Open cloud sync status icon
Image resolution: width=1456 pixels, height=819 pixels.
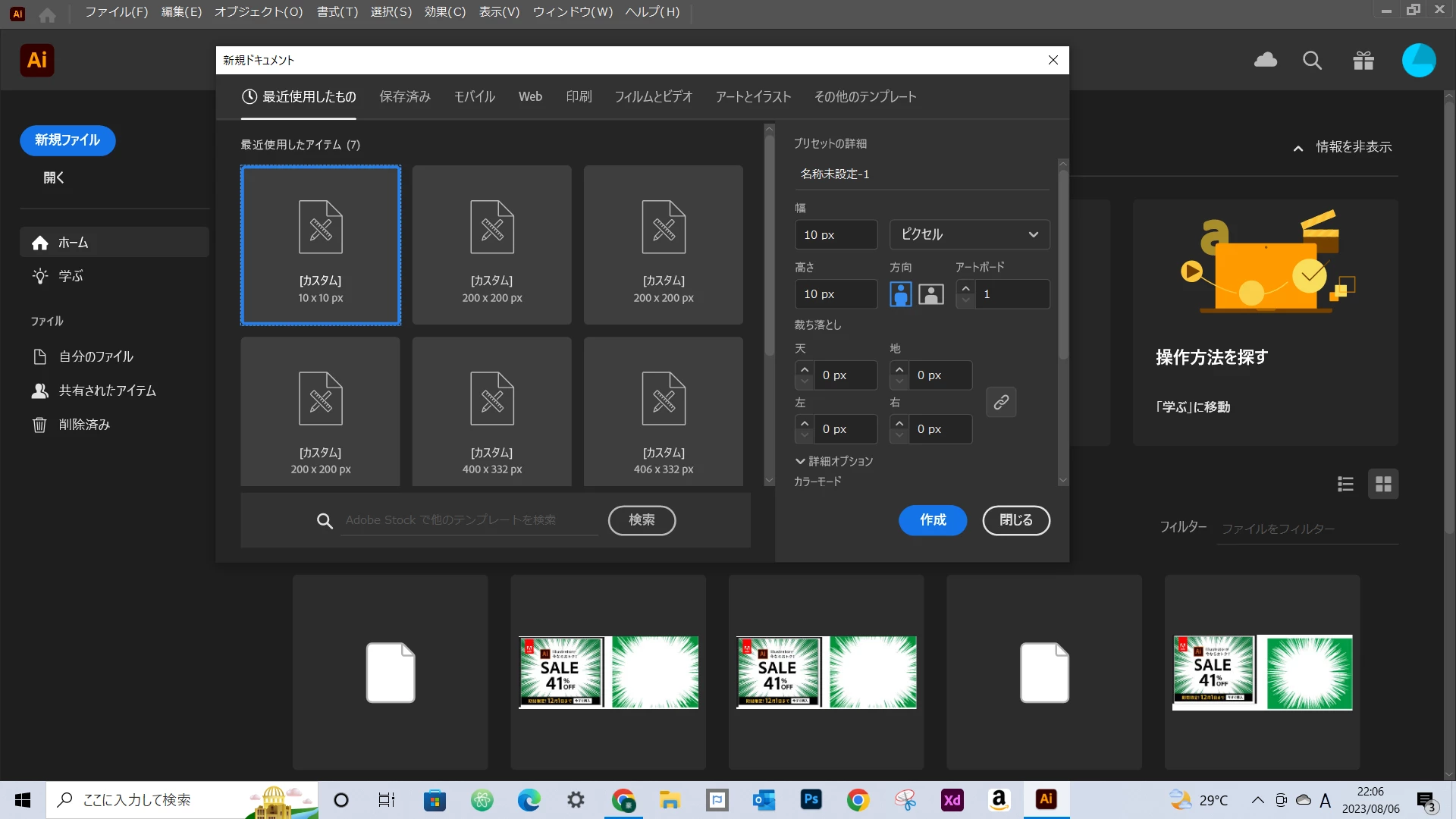pyautogui.click(x=1265, y=61)
